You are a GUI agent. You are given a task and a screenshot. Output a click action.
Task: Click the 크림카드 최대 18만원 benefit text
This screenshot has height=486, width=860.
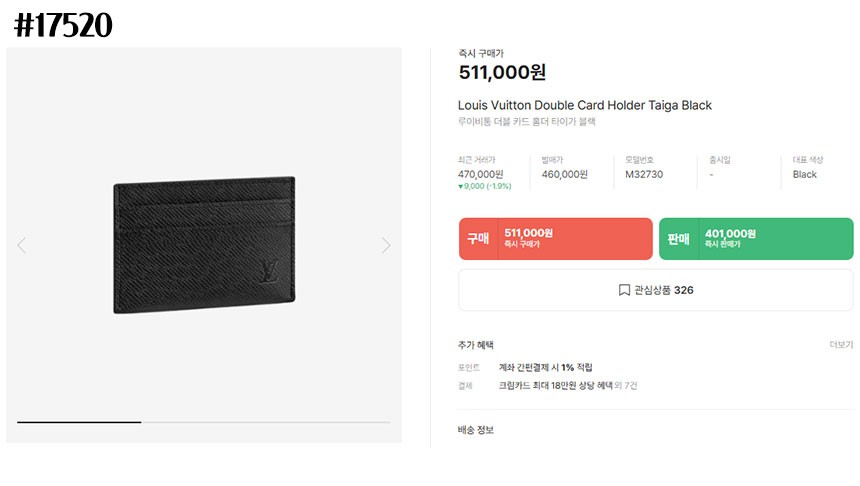[x=555, y=386]
